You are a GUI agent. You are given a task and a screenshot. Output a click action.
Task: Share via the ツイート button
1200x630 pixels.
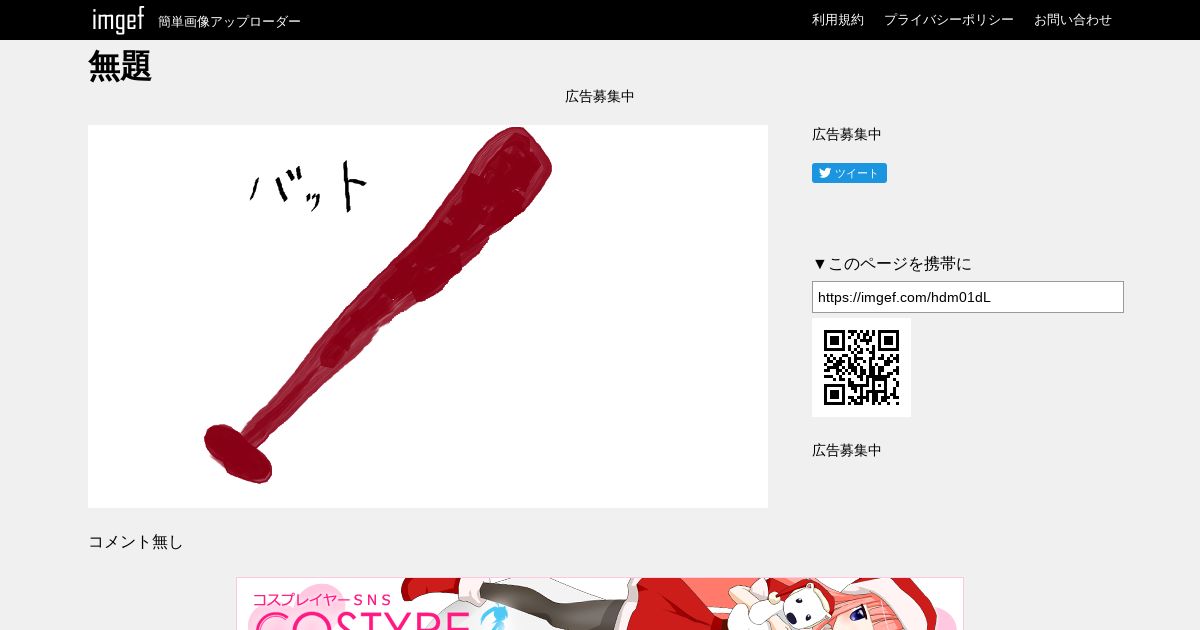point(849,173)
